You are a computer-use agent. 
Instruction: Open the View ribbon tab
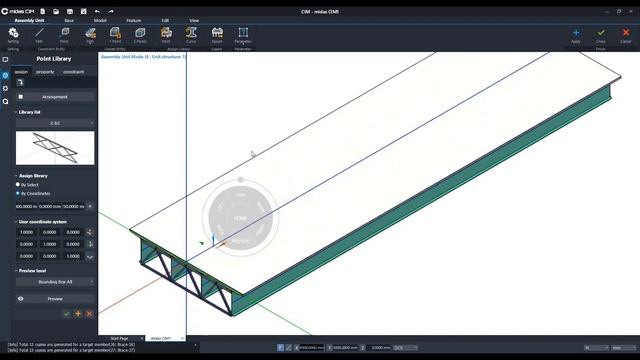click(194, 20)
